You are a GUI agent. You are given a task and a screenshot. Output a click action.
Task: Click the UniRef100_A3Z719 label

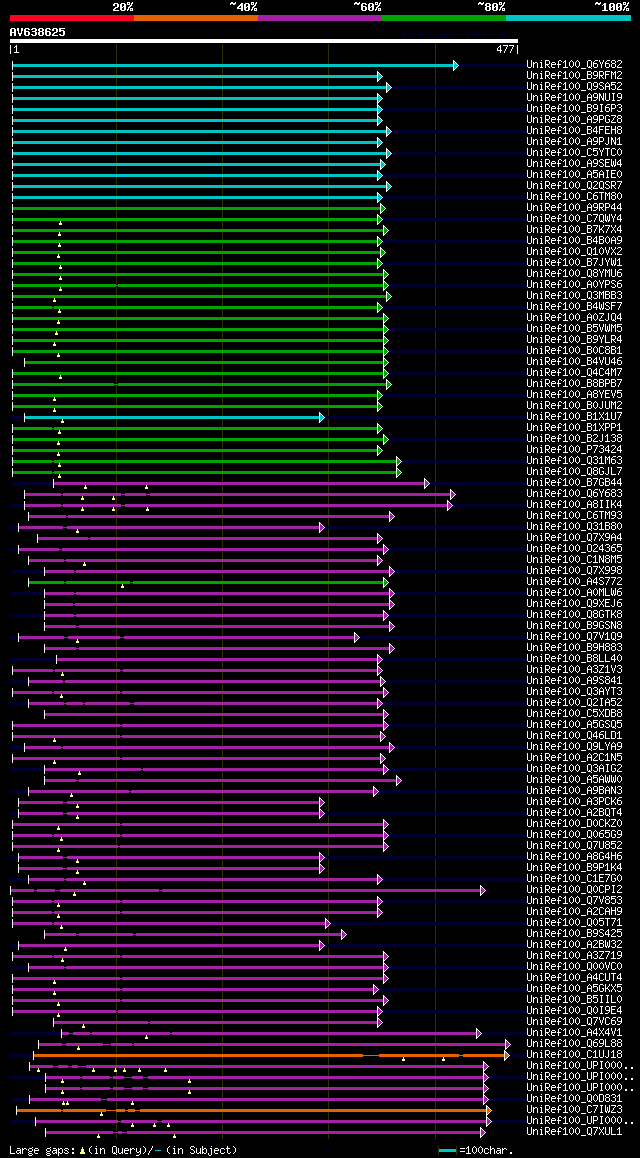574,956
